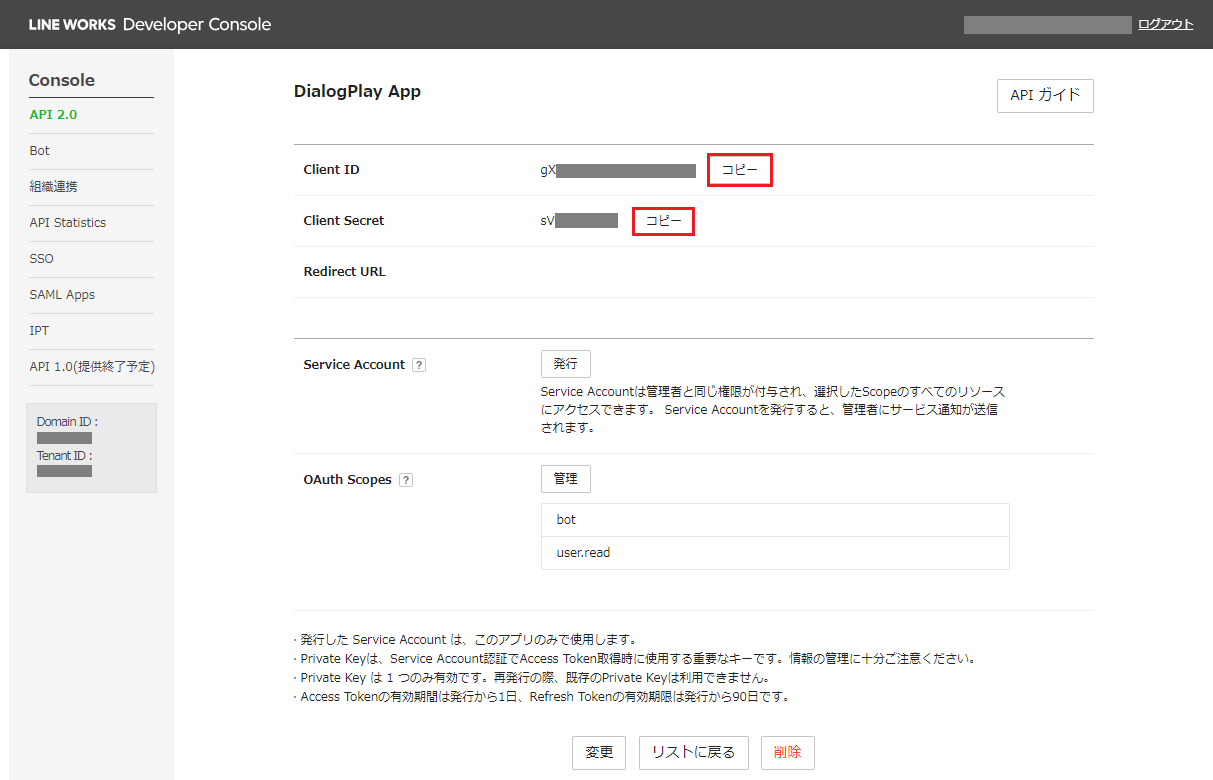Click the DialogPlay App heading
Viewport: 1213px width, 780px height.
click(x=357, y=91)
